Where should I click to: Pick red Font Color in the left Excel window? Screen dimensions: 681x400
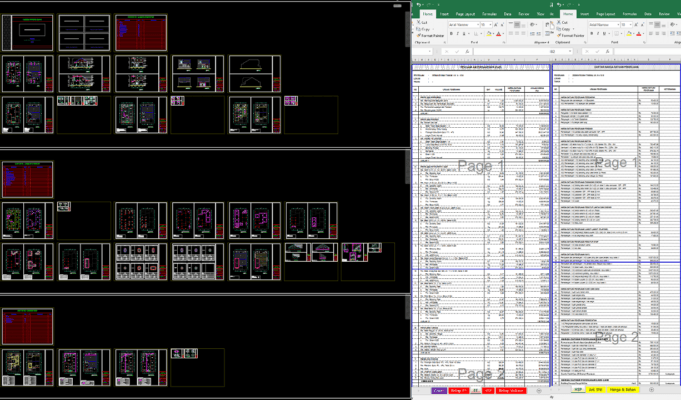(x=499, y=33)
